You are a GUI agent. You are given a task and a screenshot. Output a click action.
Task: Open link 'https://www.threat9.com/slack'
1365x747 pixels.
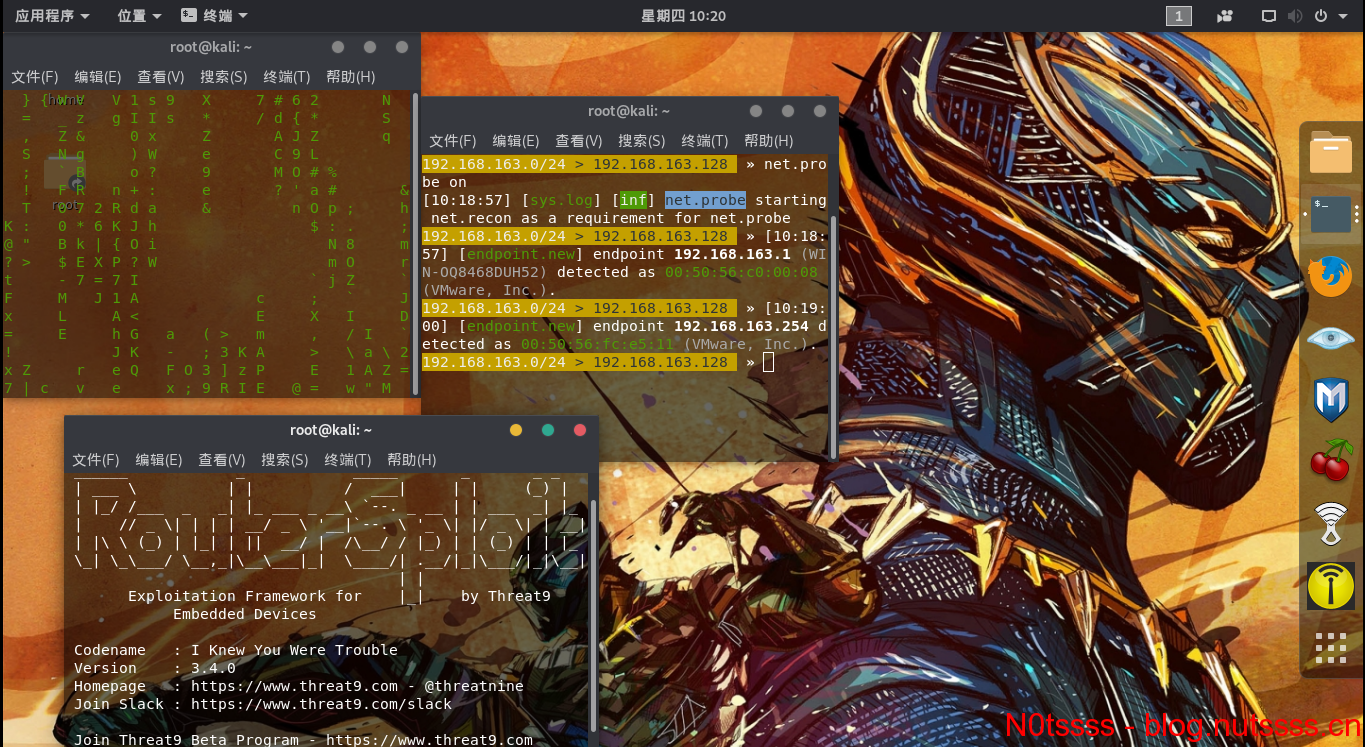[321, 704]
